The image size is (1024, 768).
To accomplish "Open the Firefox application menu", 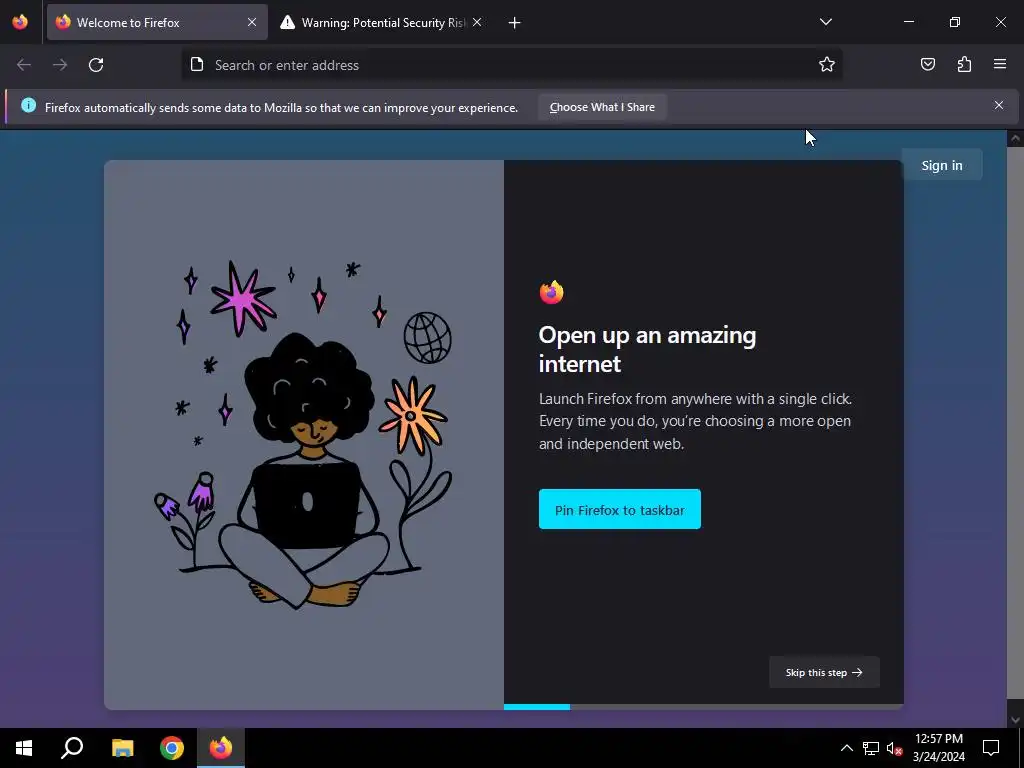I will click(x=1000, y=64).
